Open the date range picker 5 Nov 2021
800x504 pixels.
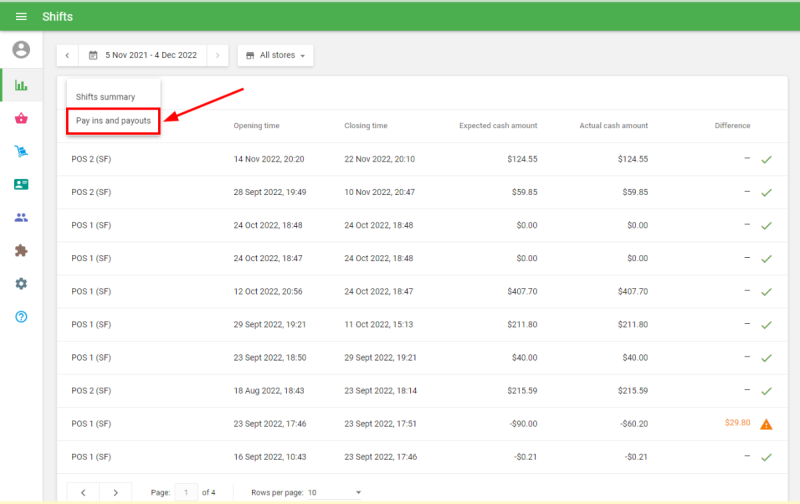coord(143,56)
